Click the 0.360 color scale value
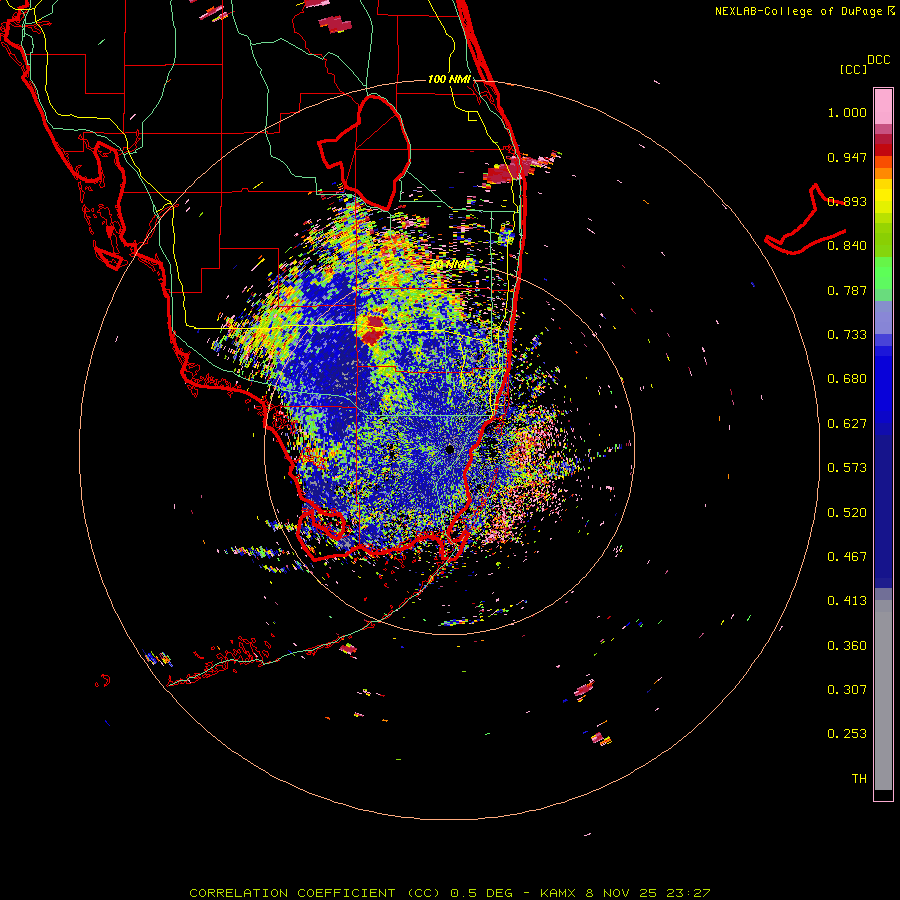900x900 pixels. click(x=847, y=646)
